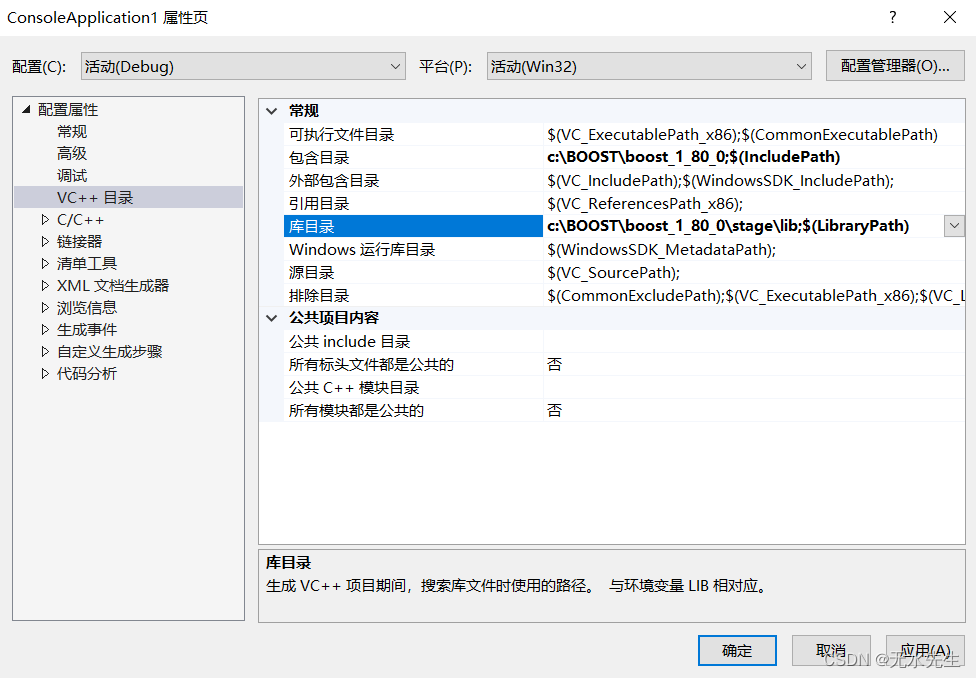The width and height of the screenshot is (976, 678).
Task: Collapse the 公共项目内容 section
Action: [x=272, y=317]
